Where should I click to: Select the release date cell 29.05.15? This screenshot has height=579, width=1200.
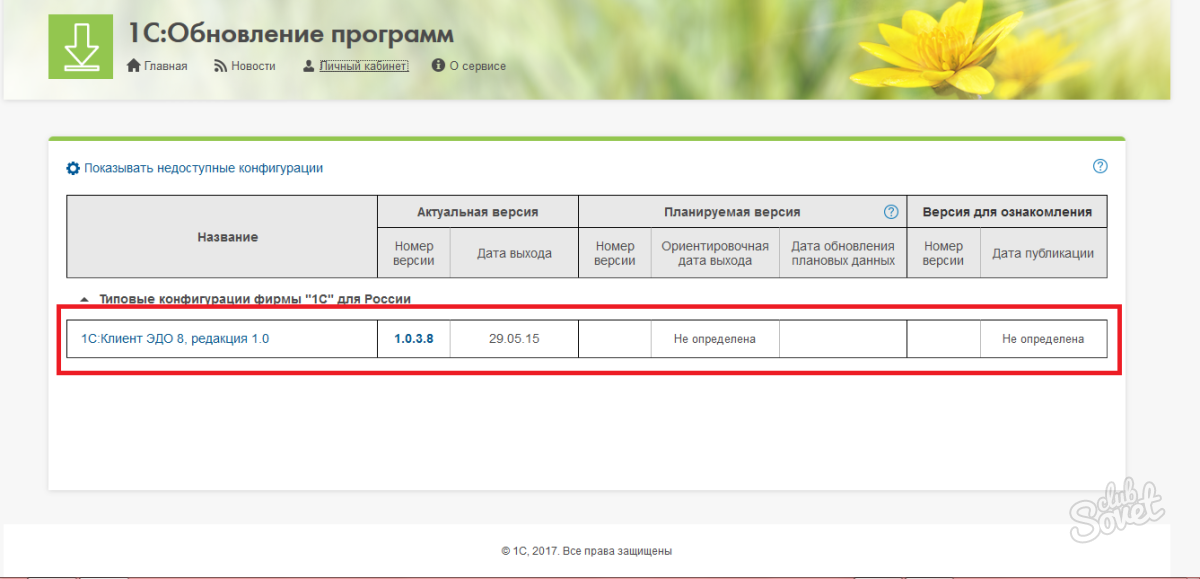pos(514,339)
